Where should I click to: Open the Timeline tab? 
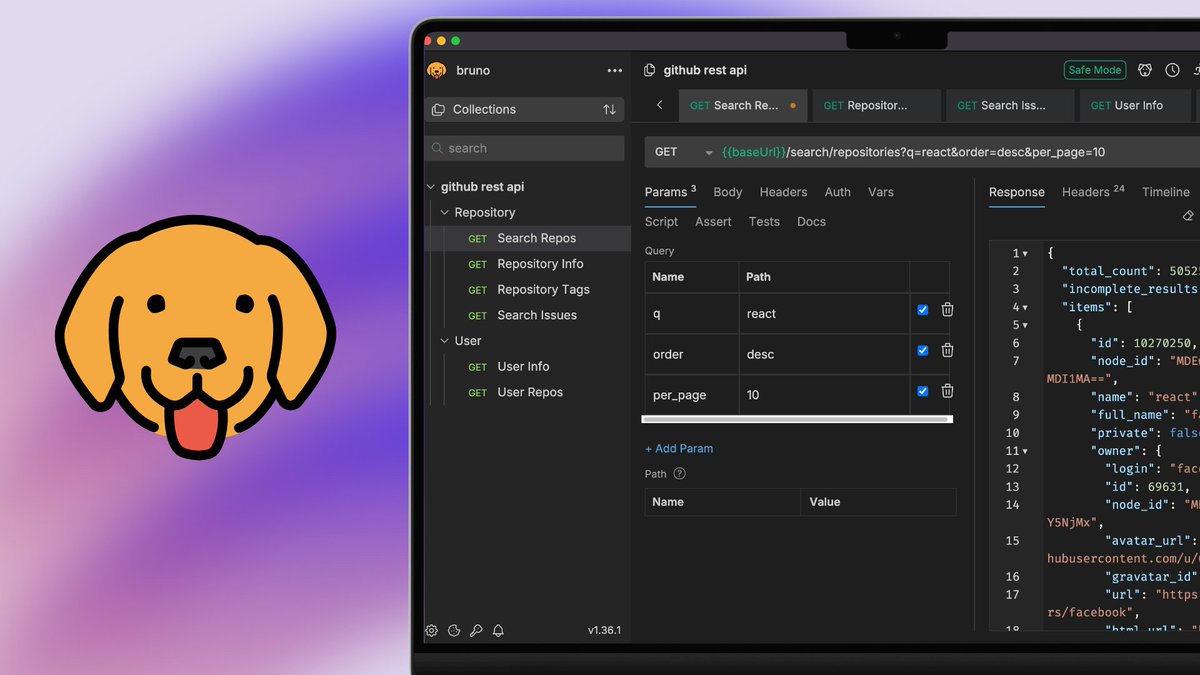[1166, 192]
